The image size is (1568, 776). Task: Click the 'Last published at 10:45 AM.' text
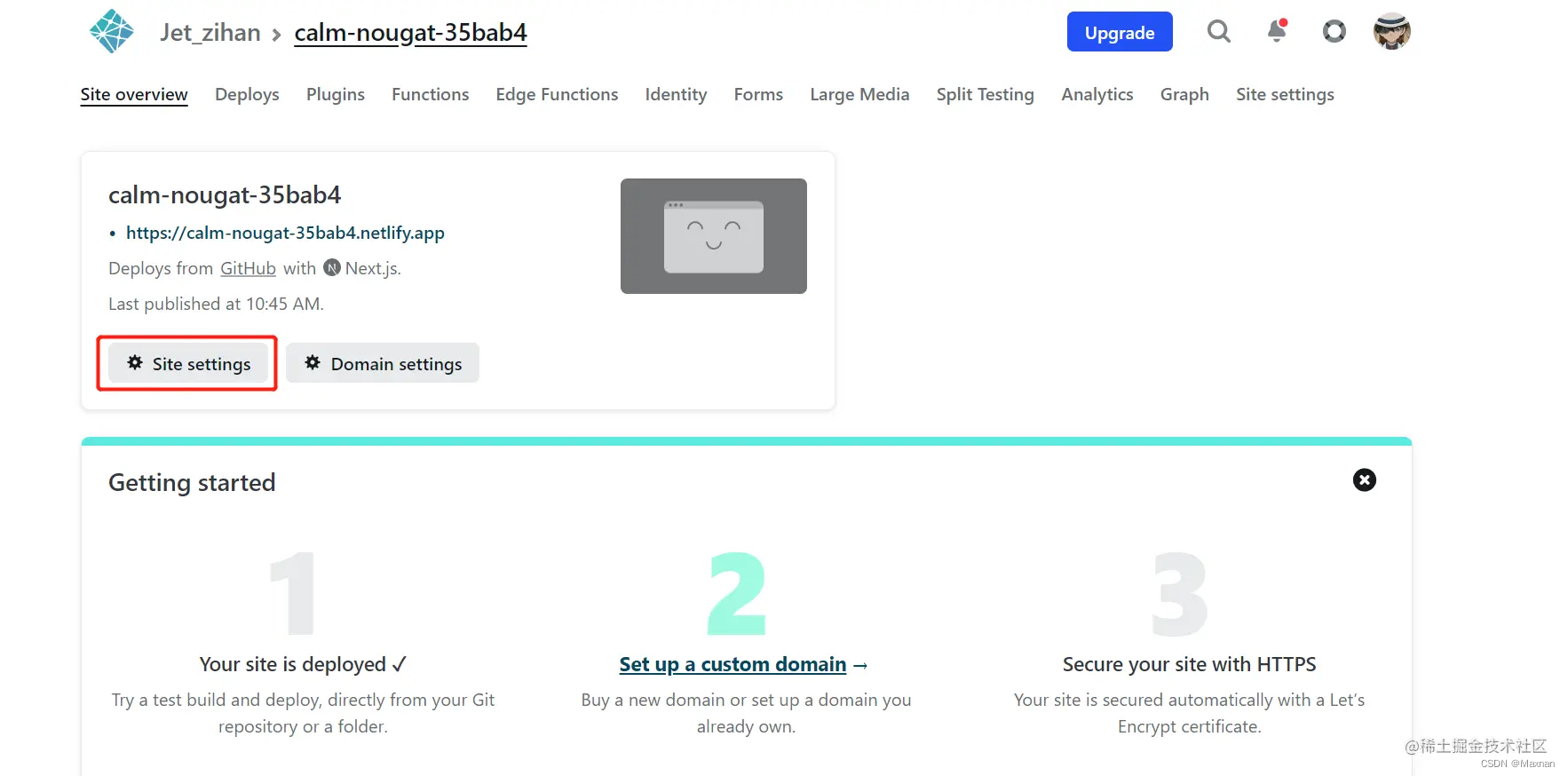point(216,304)
